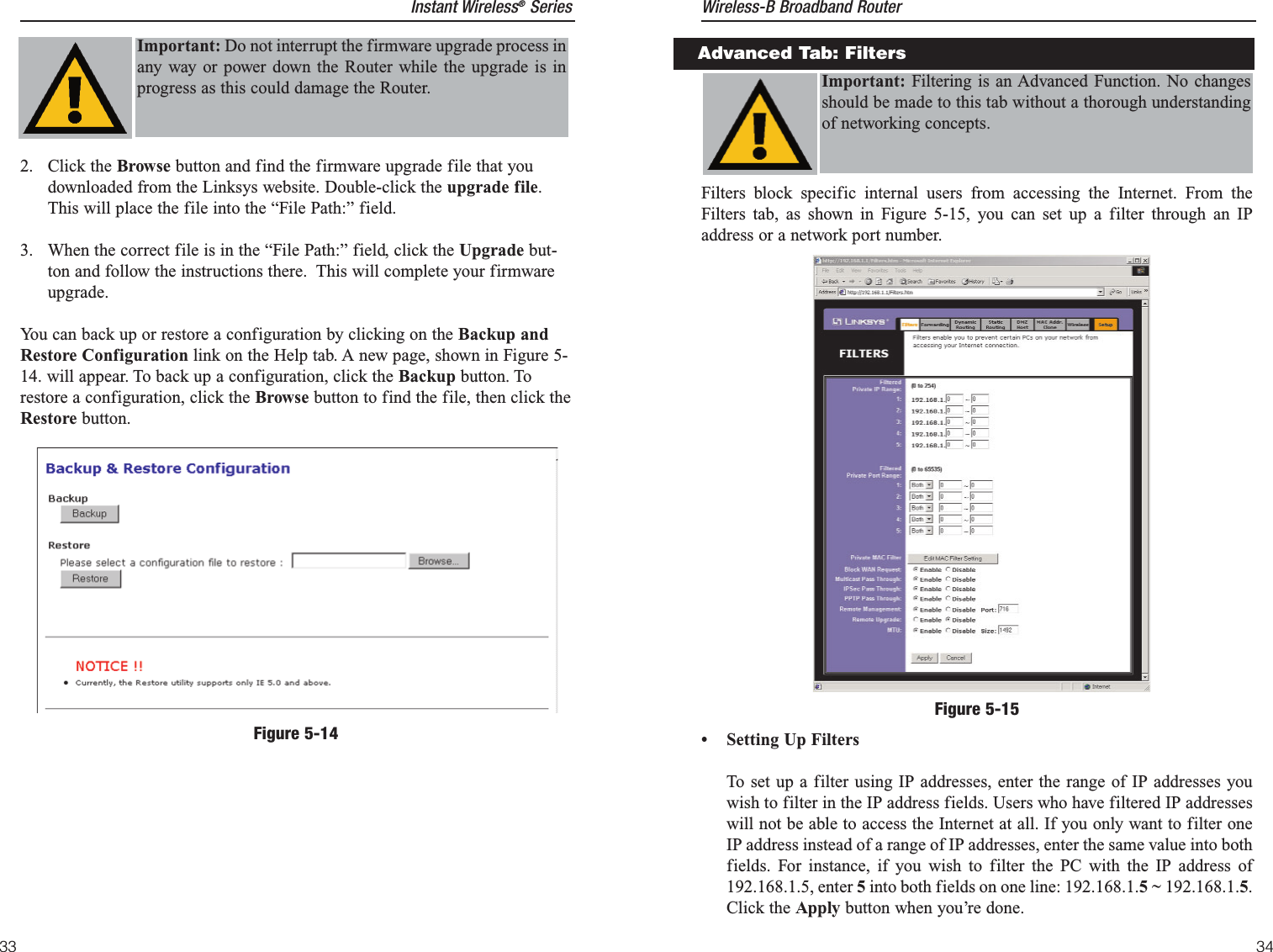Select Disable for MTU
This screenshot has height=952, width=1273.
point(948,630)
